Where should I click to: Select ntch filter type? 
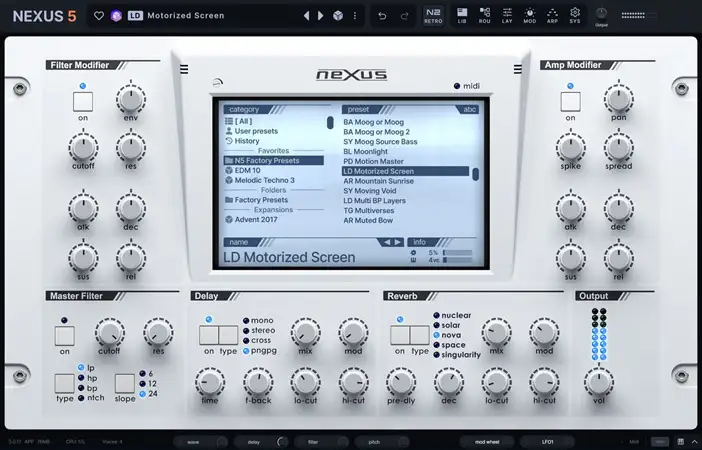(91, 398)
